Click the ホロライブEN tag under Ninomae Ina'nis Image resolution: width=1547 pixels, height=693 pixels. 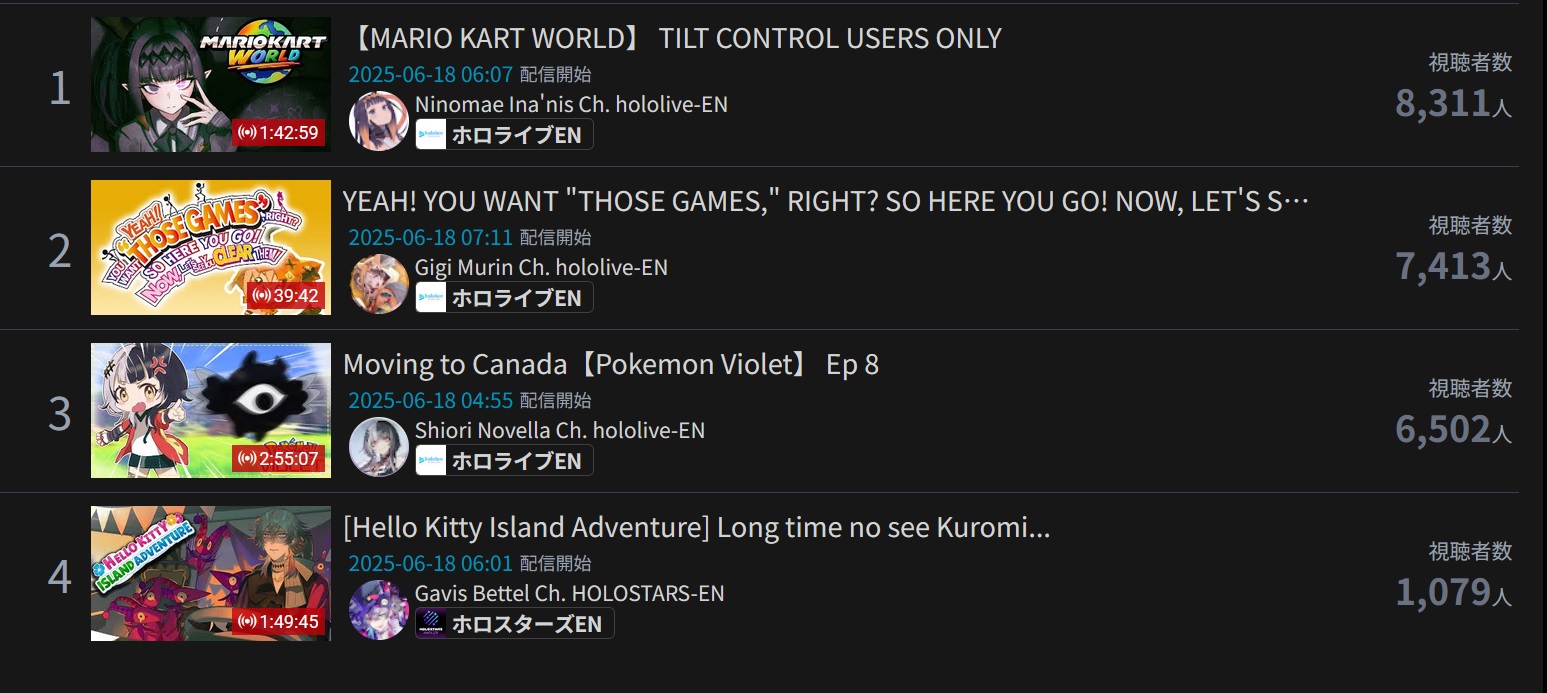(504, 135)
